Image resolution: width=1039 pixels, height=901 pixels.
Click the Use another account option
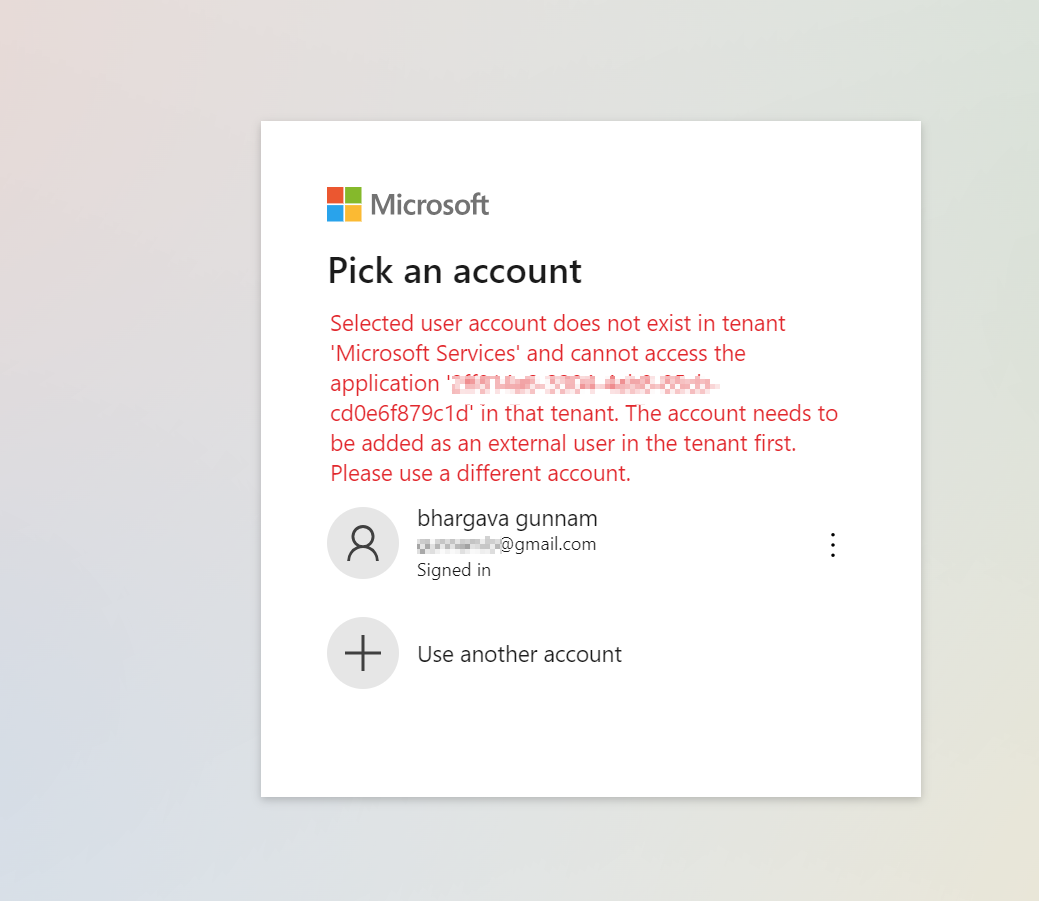point(519,653)
